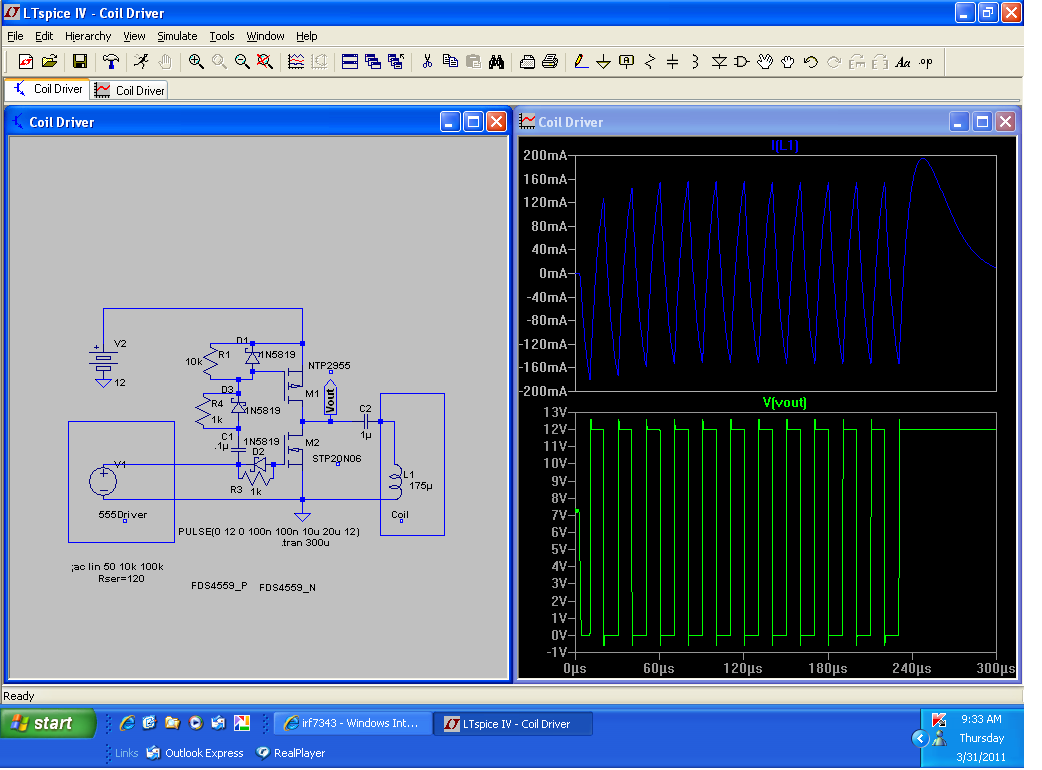Click the V(vout) trace label
Image resolution: width=1042 pixels, height=770 pixels.
click(784, 403)
